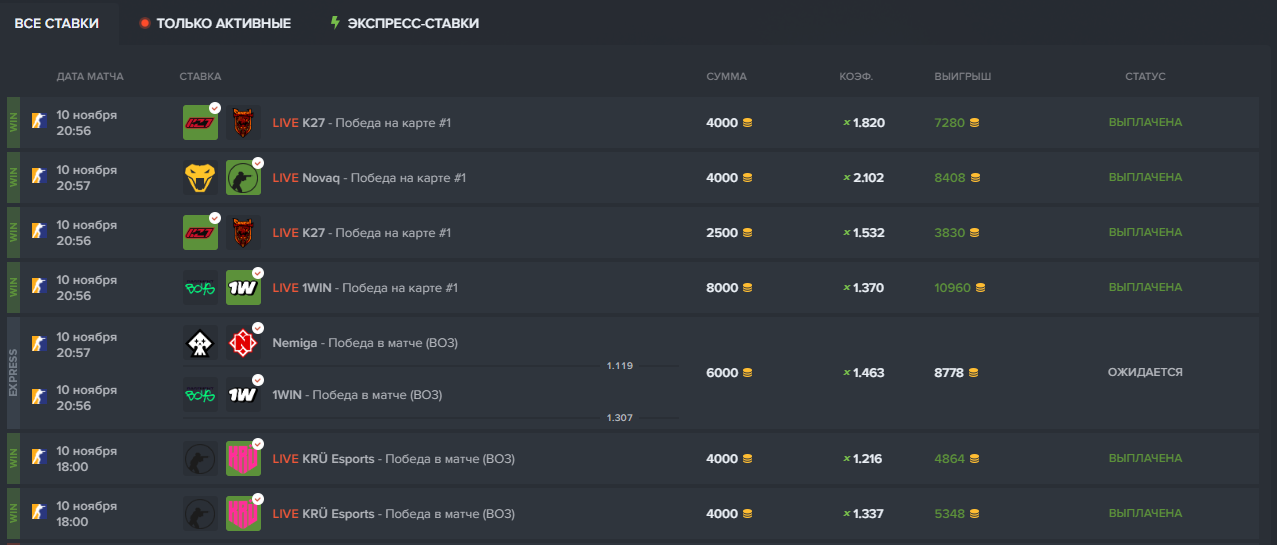Click the black-and-white logo beside Nemiga
This screenshot has width=1277, height=545.
[x=200, y=343]
